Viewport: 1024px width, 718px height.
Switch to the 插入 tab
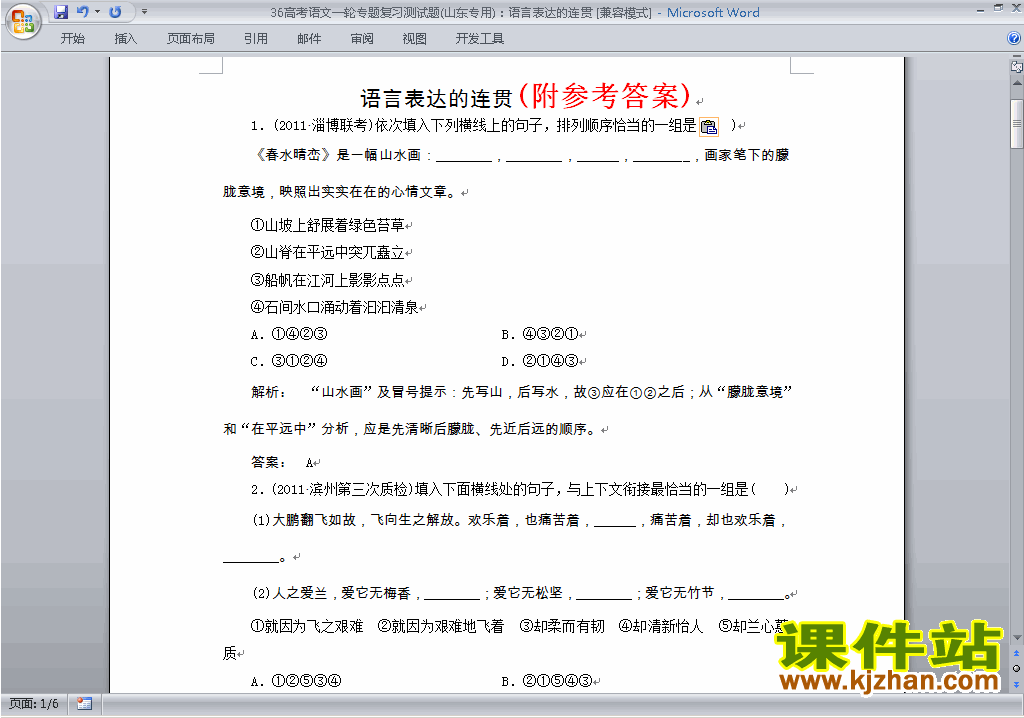[126, 39]
